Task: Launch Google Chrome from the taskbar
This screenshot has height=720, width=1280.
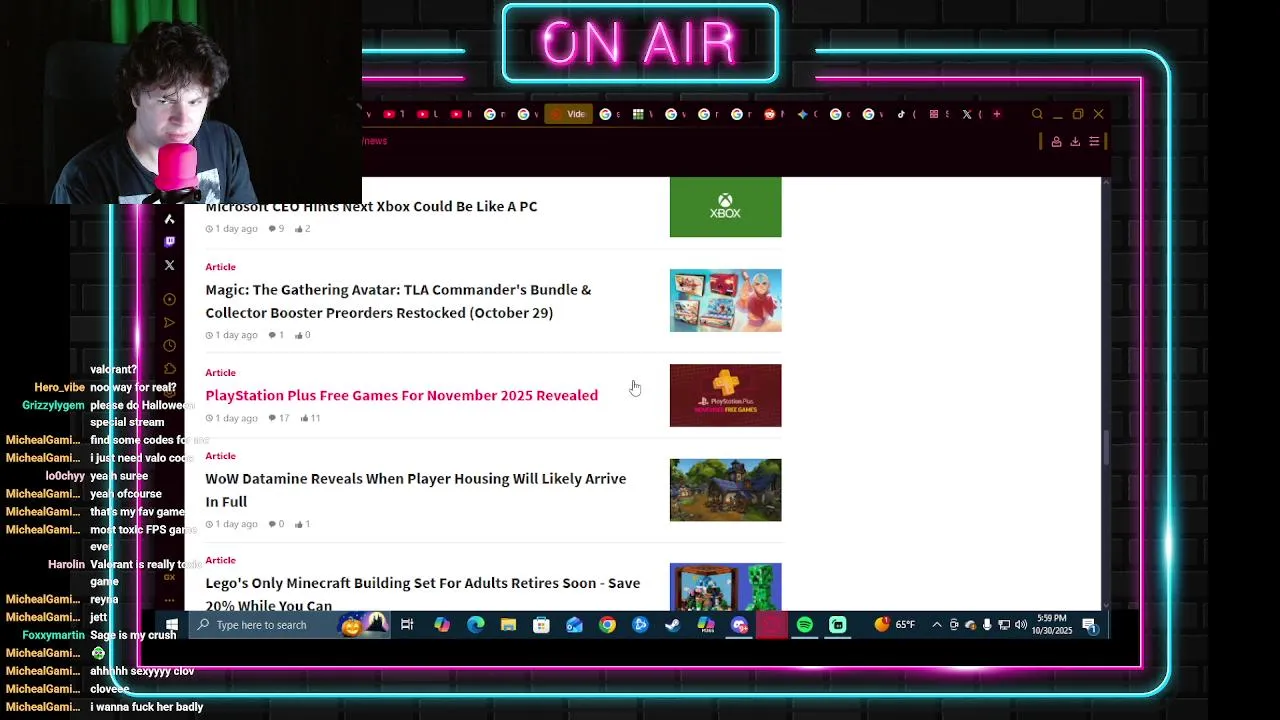Action: pyautogui.click(x=607, y=625)
